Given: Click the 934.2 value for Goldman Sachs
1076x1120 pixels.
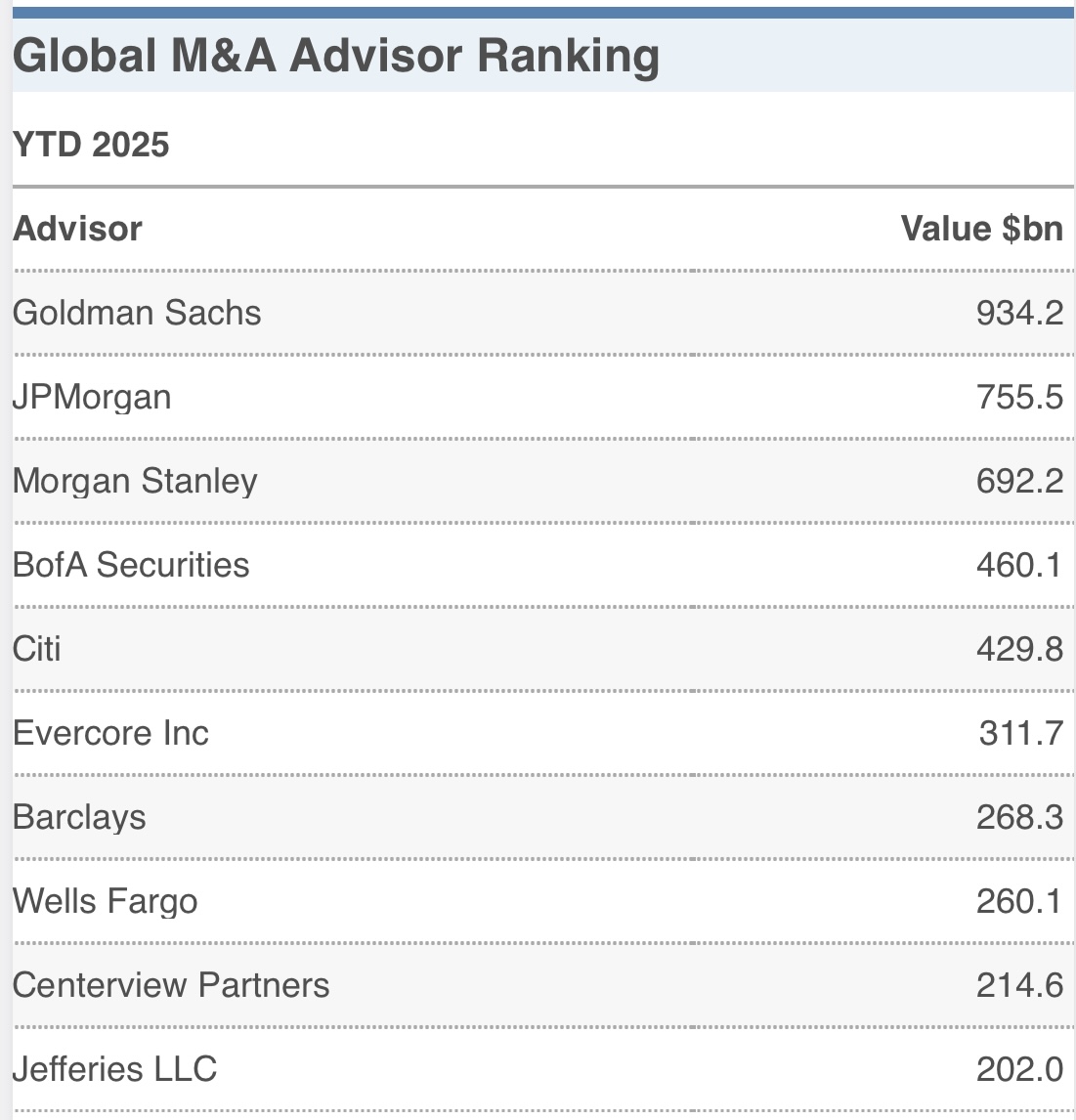Looking at the screenshot, I should click(x=1019, y=313).
